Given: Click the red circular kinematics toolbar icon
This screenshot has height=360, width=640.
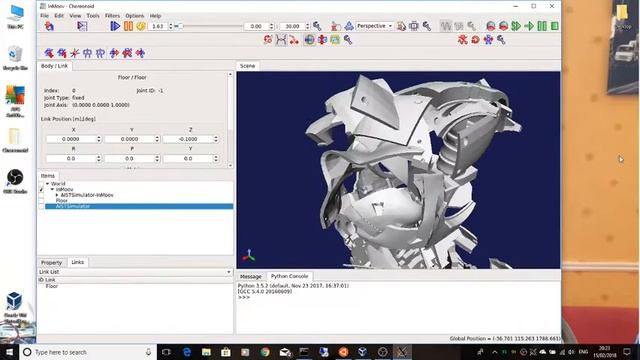Looking at the screenshot, I should pyautogui.click(x=268, y=40).
